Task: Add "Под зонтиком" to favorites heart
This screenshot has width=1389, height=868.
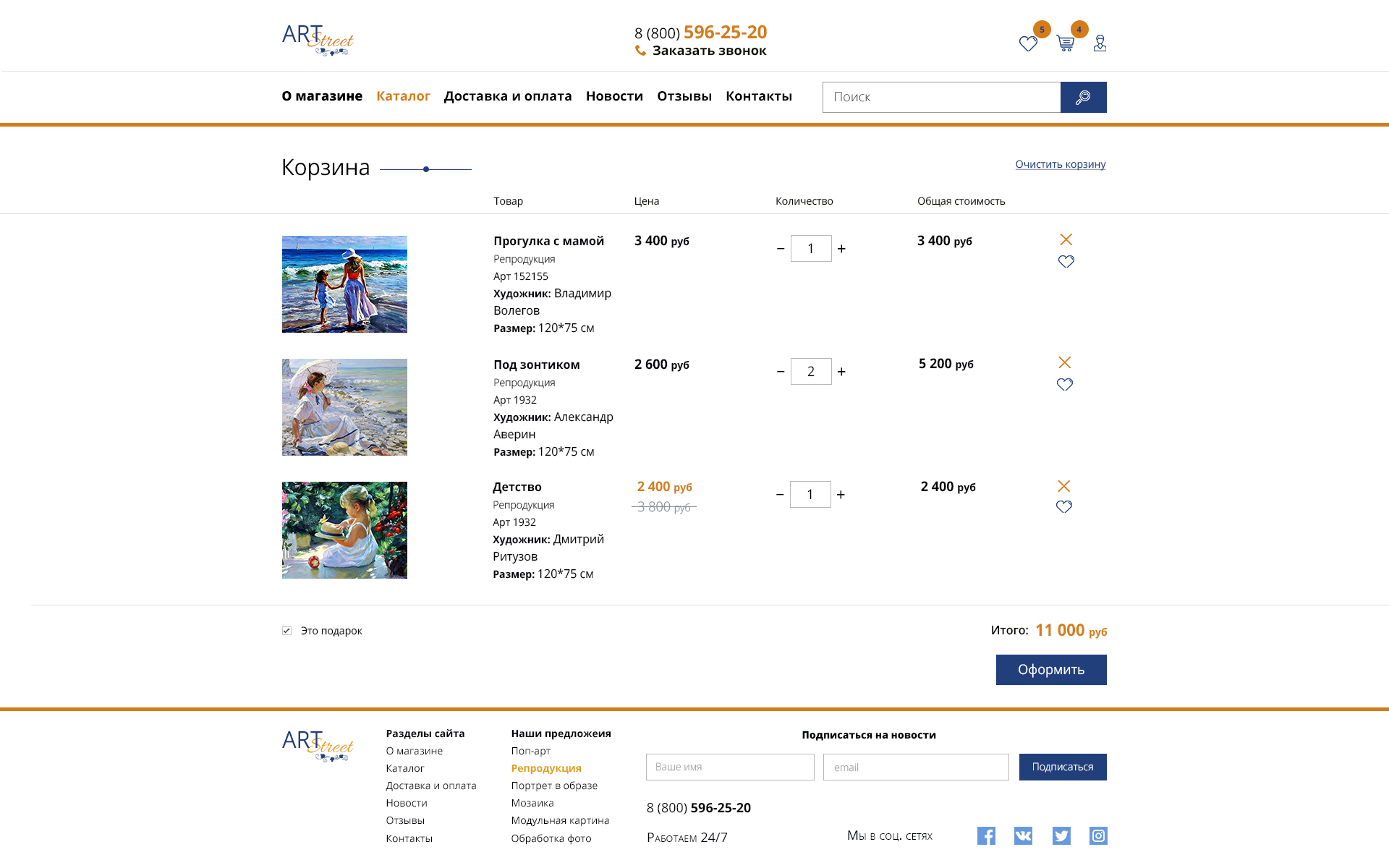Action: (1065, 384)
